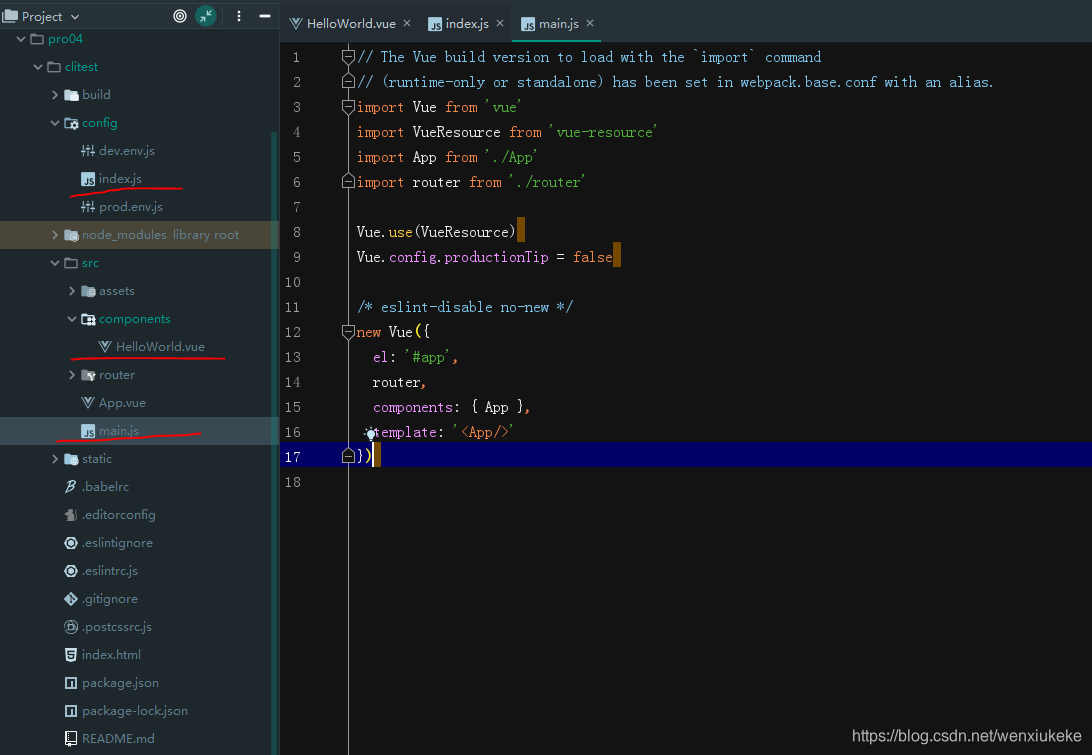The image size is (1092, 755).
Task: Expand the assets folder
Action: [x=72, y=290]
